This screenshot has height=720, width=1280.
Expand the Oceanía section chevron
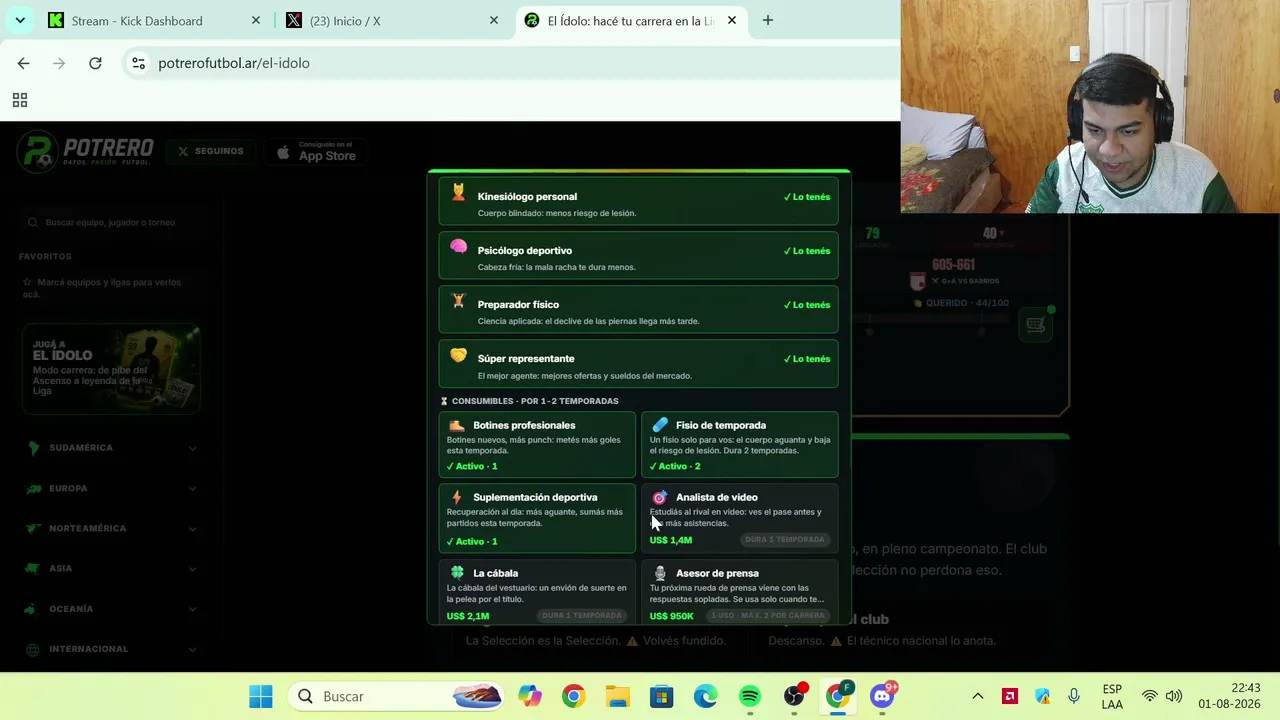tap(192, 609)
